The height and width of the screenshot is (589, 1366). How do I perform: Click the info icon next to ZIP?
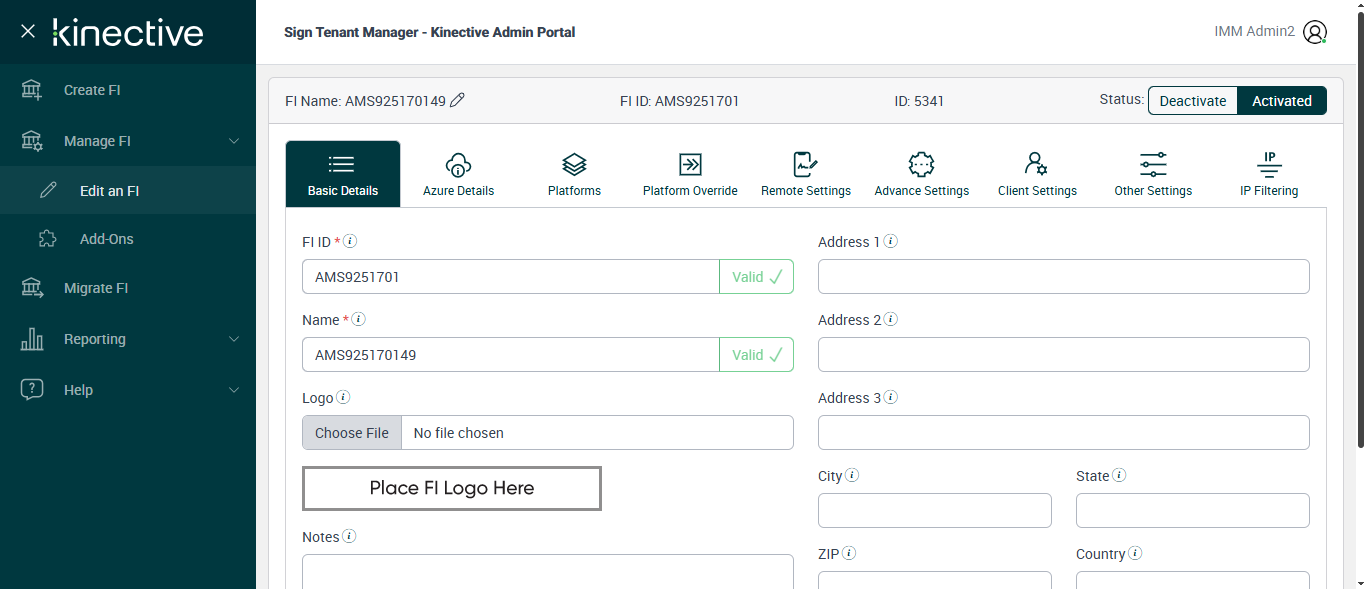click(849, 553)
